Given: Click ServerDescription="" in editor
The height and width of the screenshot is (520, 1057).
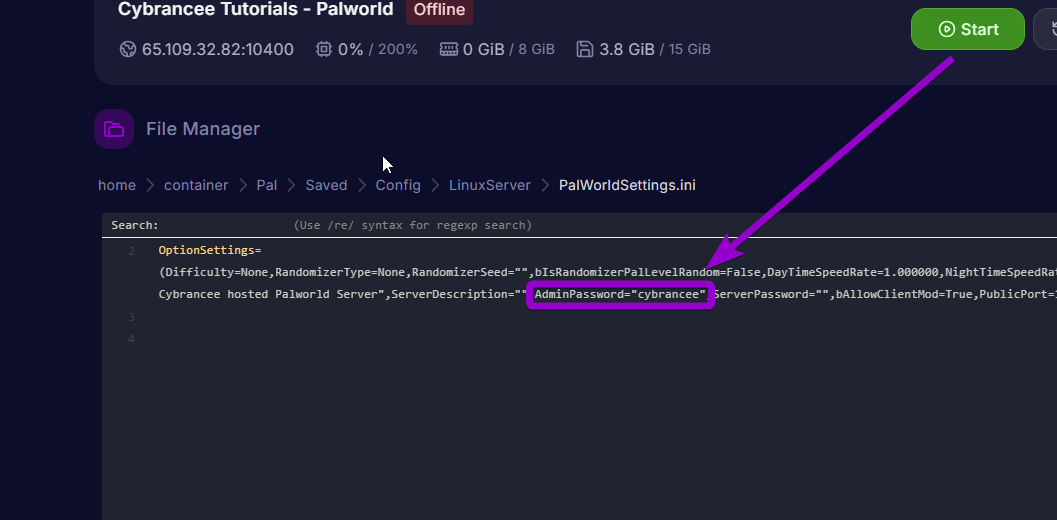Looking at the screenshot, I should [x=458, y=294].
